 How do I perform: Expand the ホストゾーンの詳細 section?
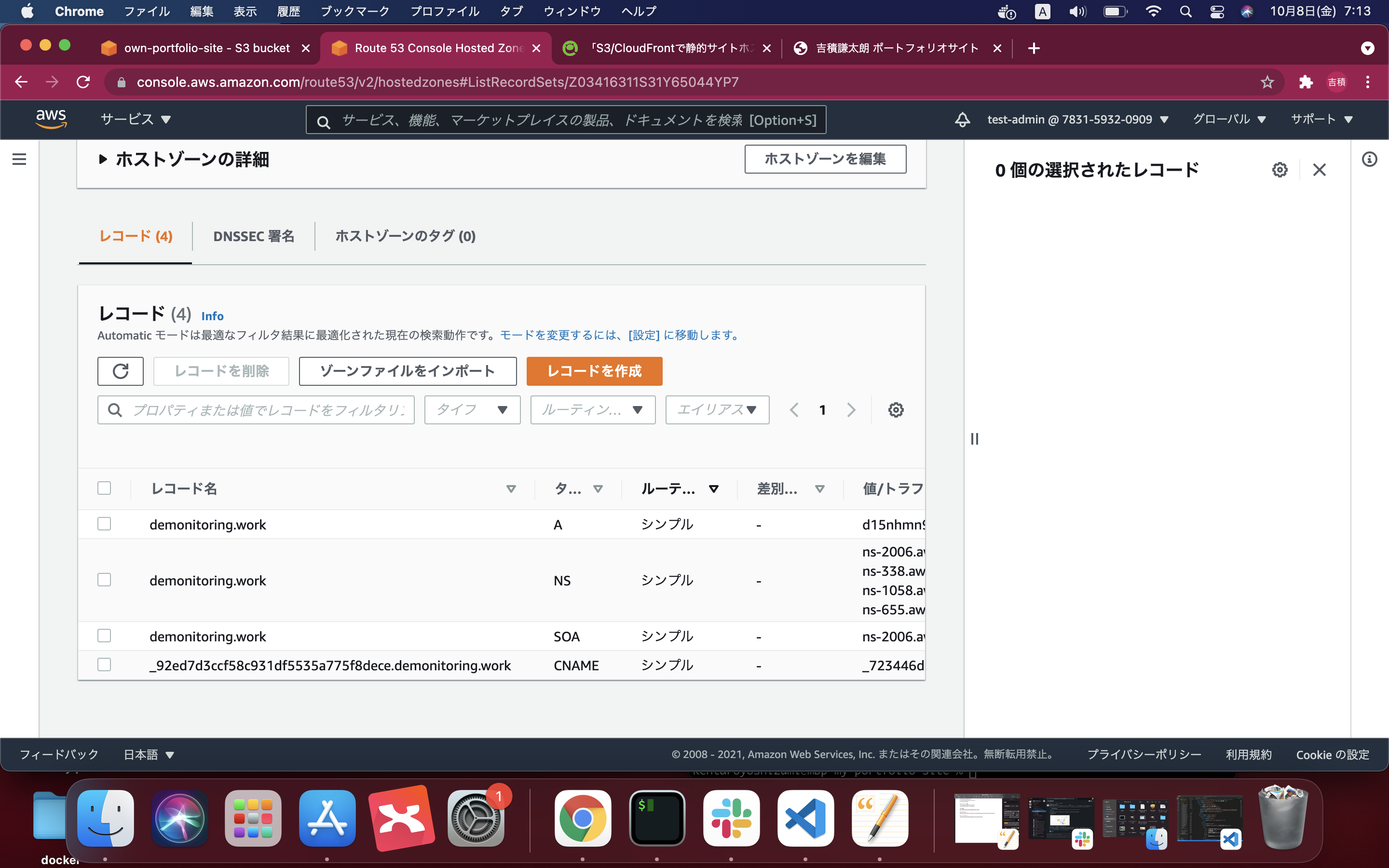click(103, 159)
